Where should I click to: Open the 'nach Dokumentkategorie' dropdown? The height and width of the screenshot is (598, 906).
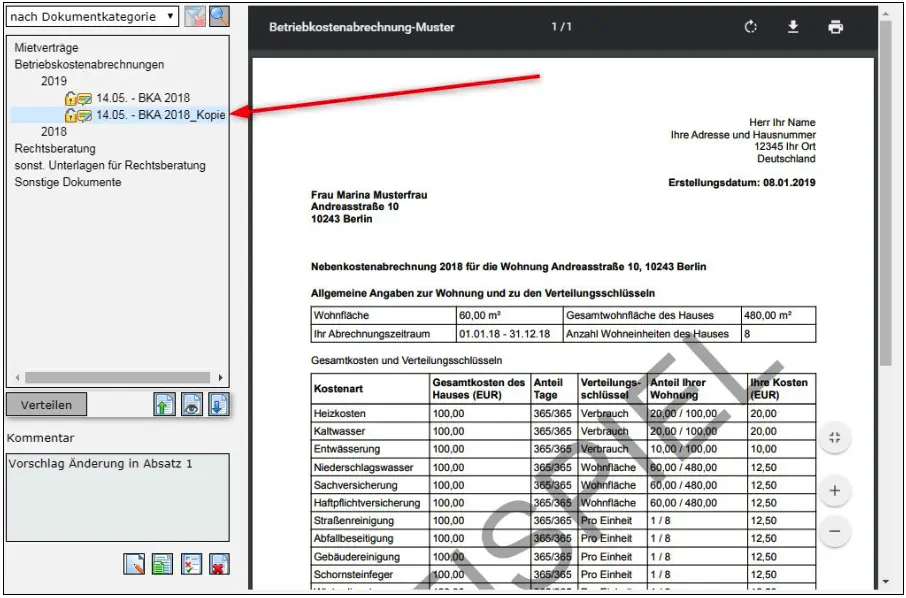point(93,16)
